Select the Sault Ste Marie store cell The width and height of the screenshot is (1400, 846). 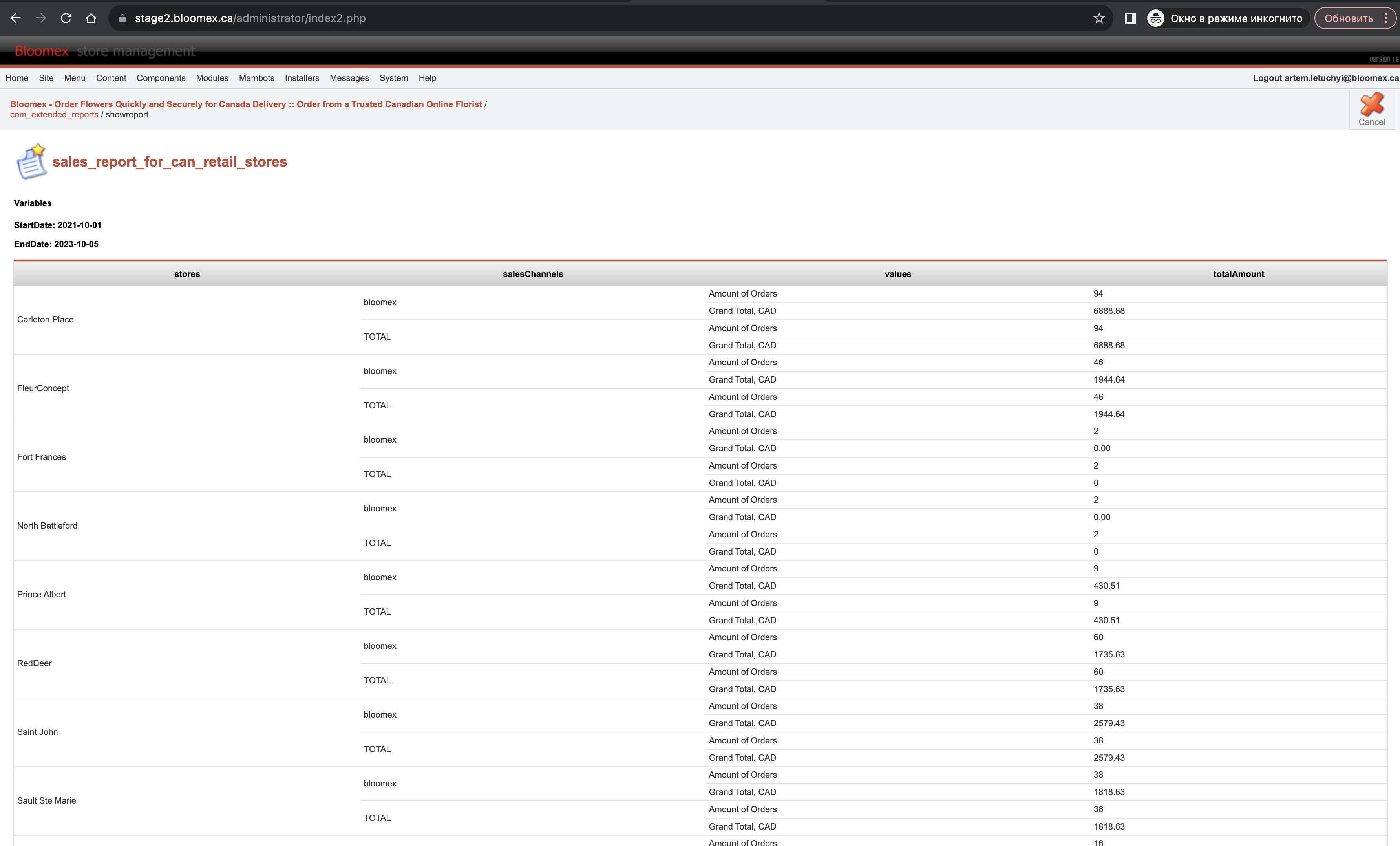pyautogui.click(x=187, y=800)
